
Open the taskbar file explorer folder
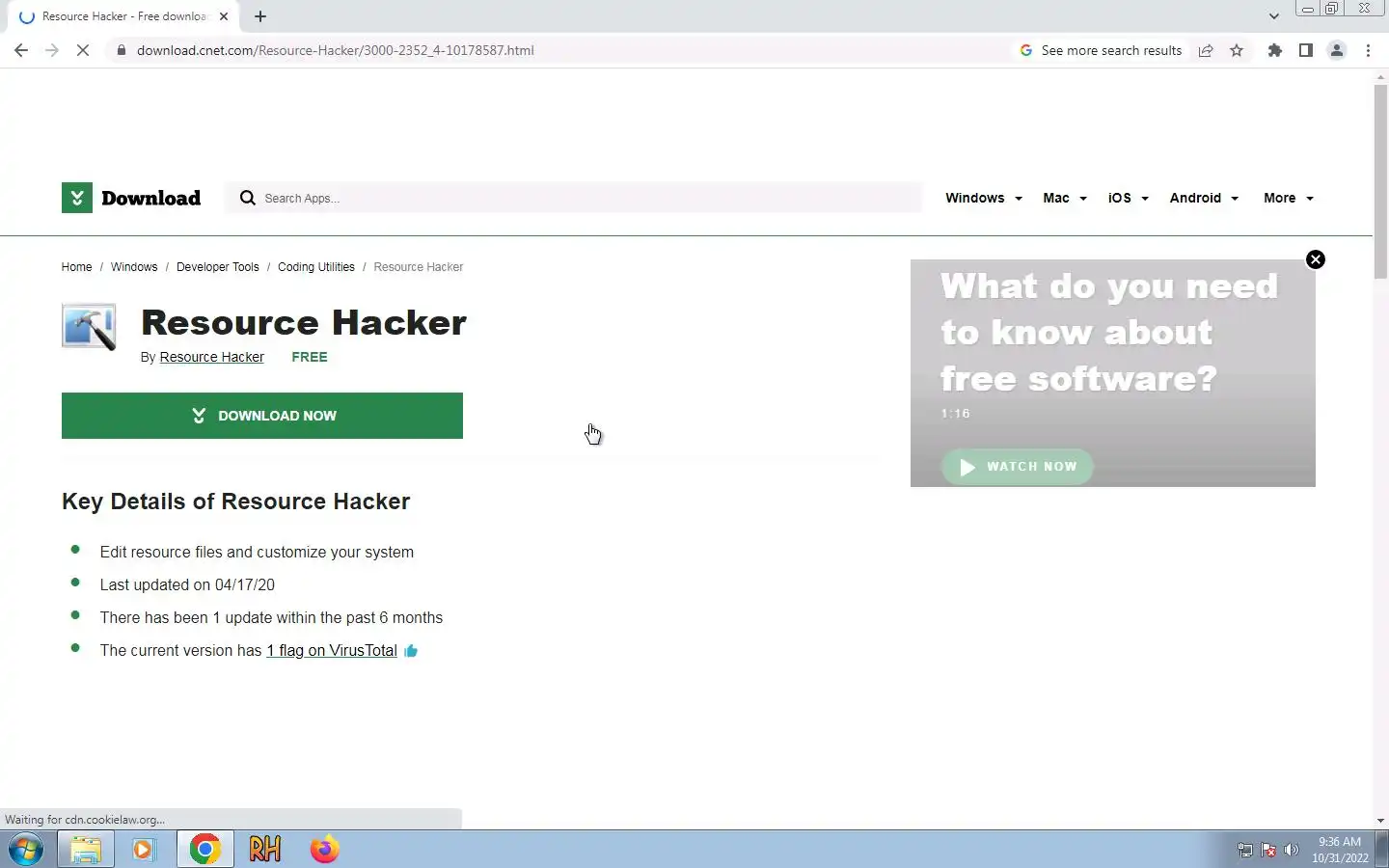(x=86, y=850)
